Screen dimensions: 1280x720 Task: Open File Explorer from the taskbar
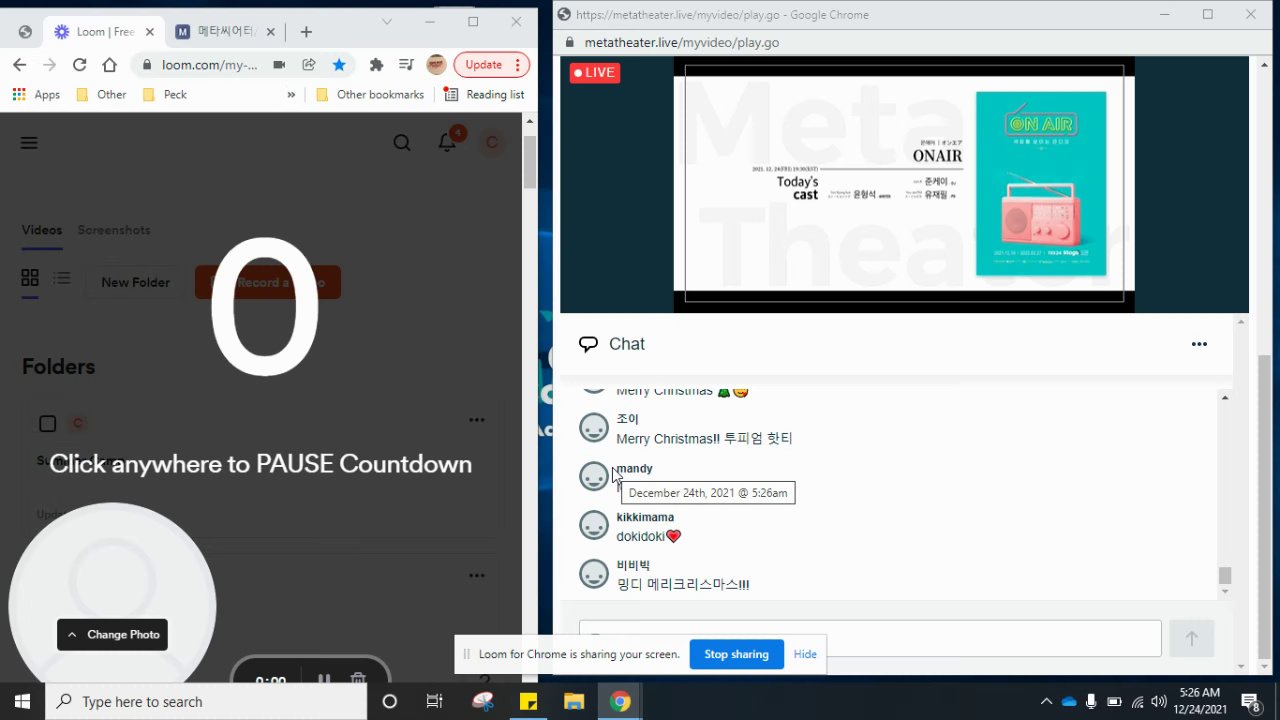[574, 701]
